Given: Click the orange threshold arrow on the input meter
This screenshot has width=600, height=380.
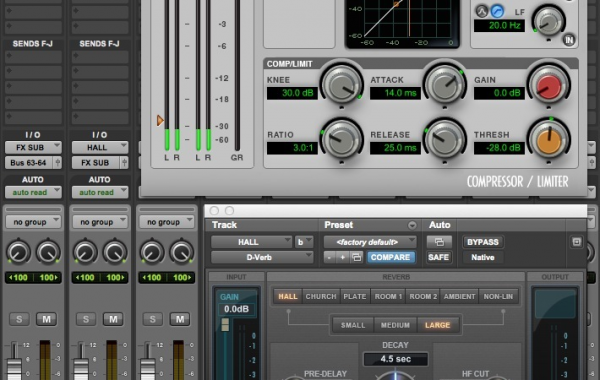Looking at the screenshot, I should tap(160, 121).
